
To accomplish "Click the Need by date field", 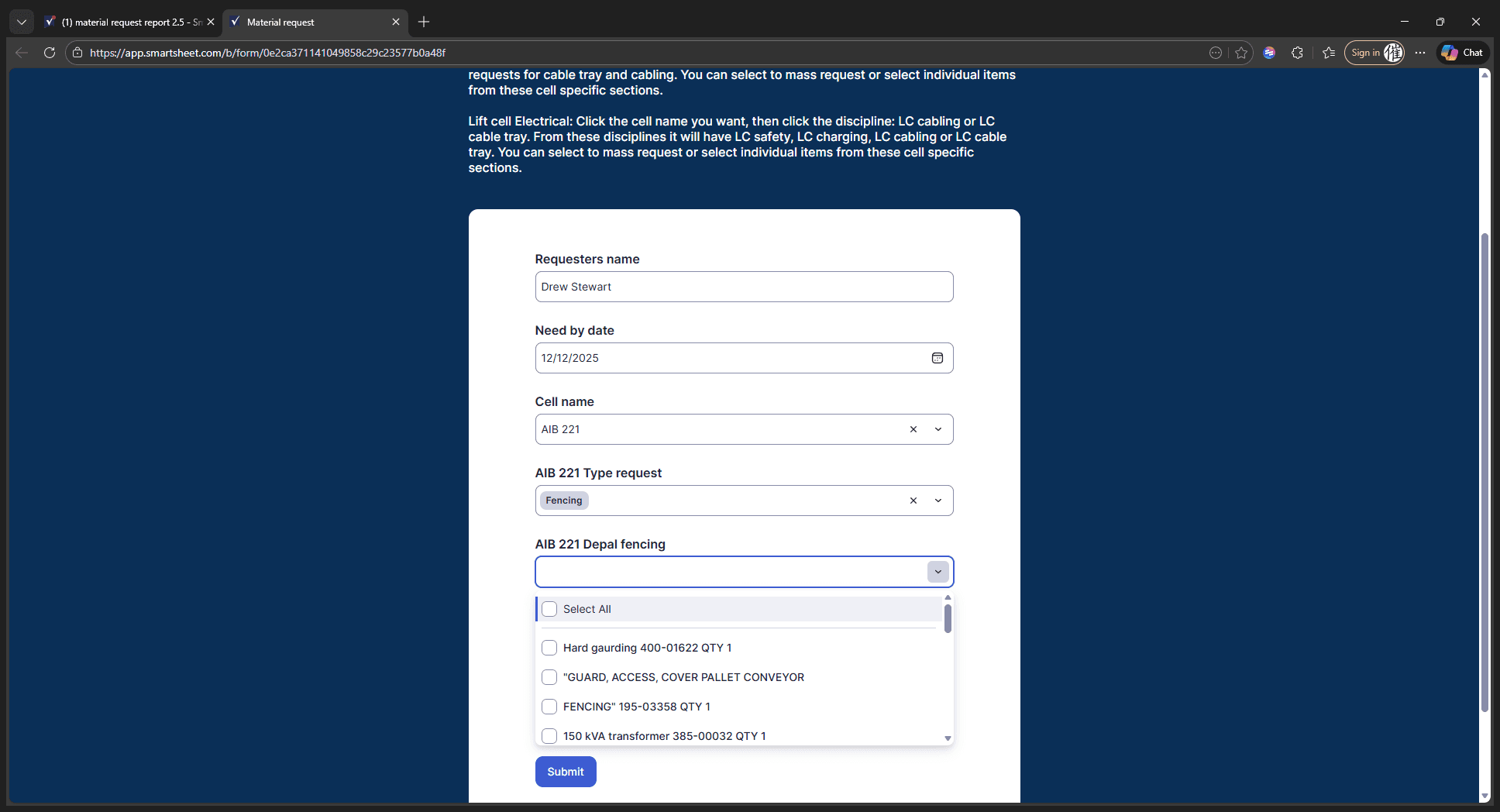I will pyautogui.click(x=744, y=358).
